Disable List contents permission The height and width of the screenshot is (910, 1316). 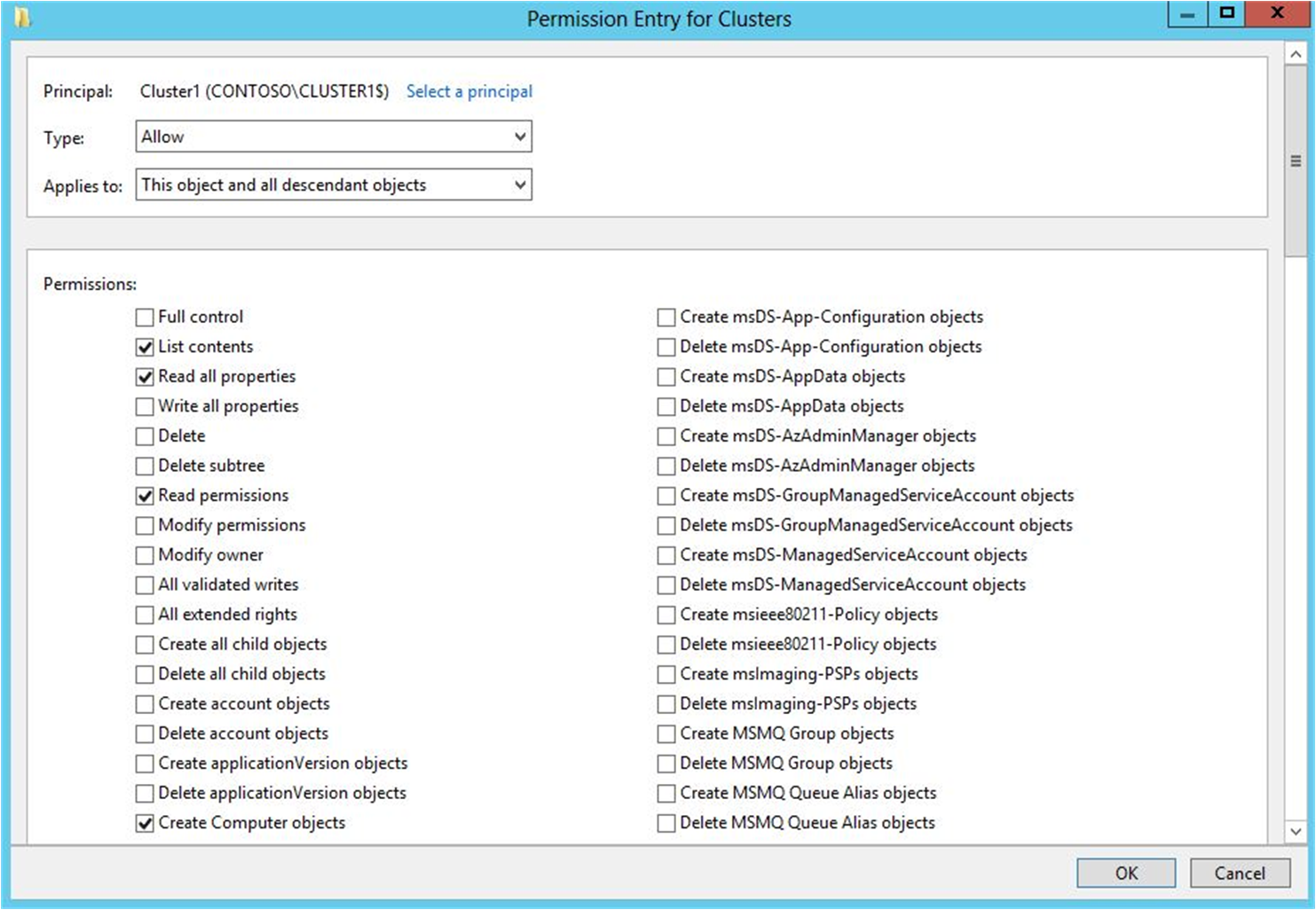(x=144, y=346)
